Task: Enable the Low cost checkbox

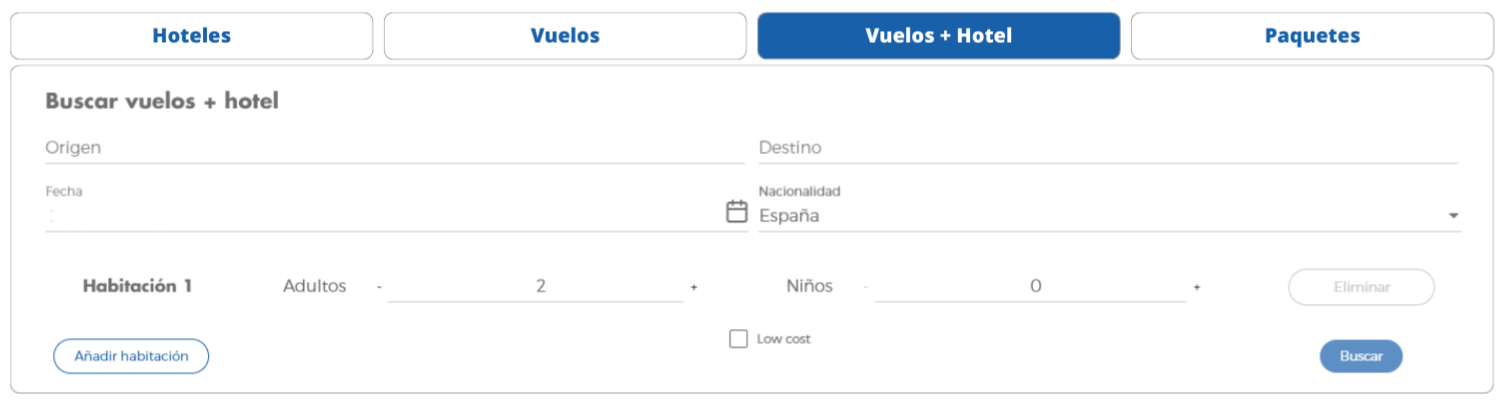Action: coord(739,339)
